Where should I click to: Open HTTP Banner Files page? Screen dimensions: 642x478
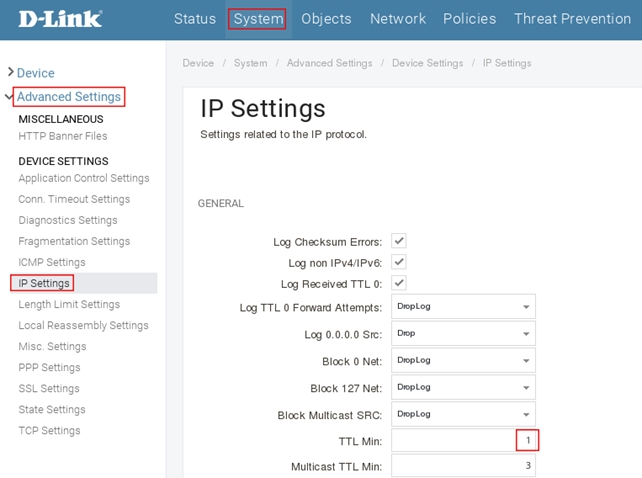click(63, 136)
